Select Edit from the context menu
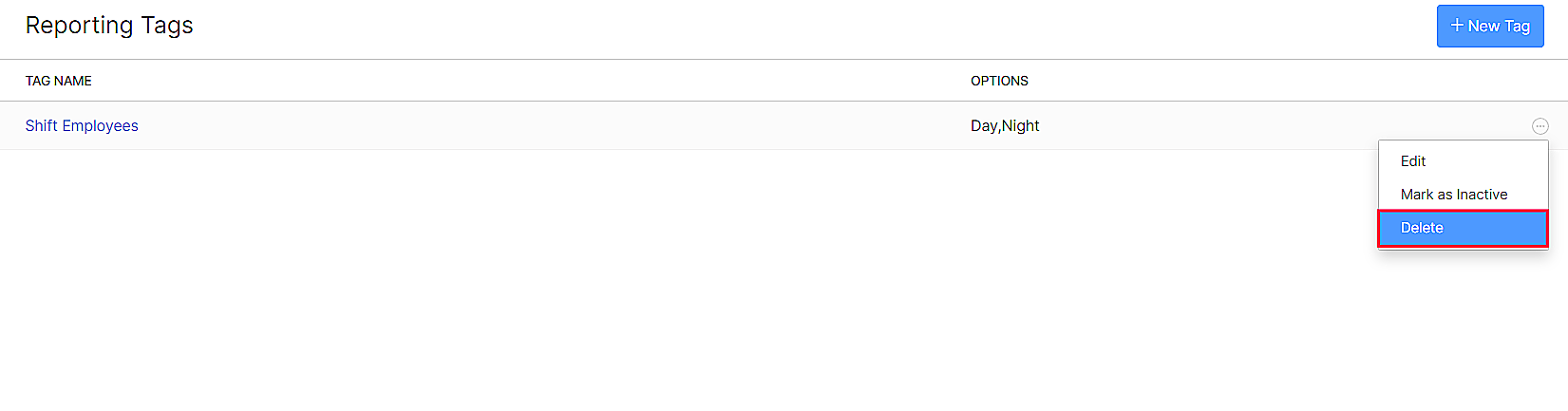This screenshot has height=411, width=1568. tap(1413, 161)
